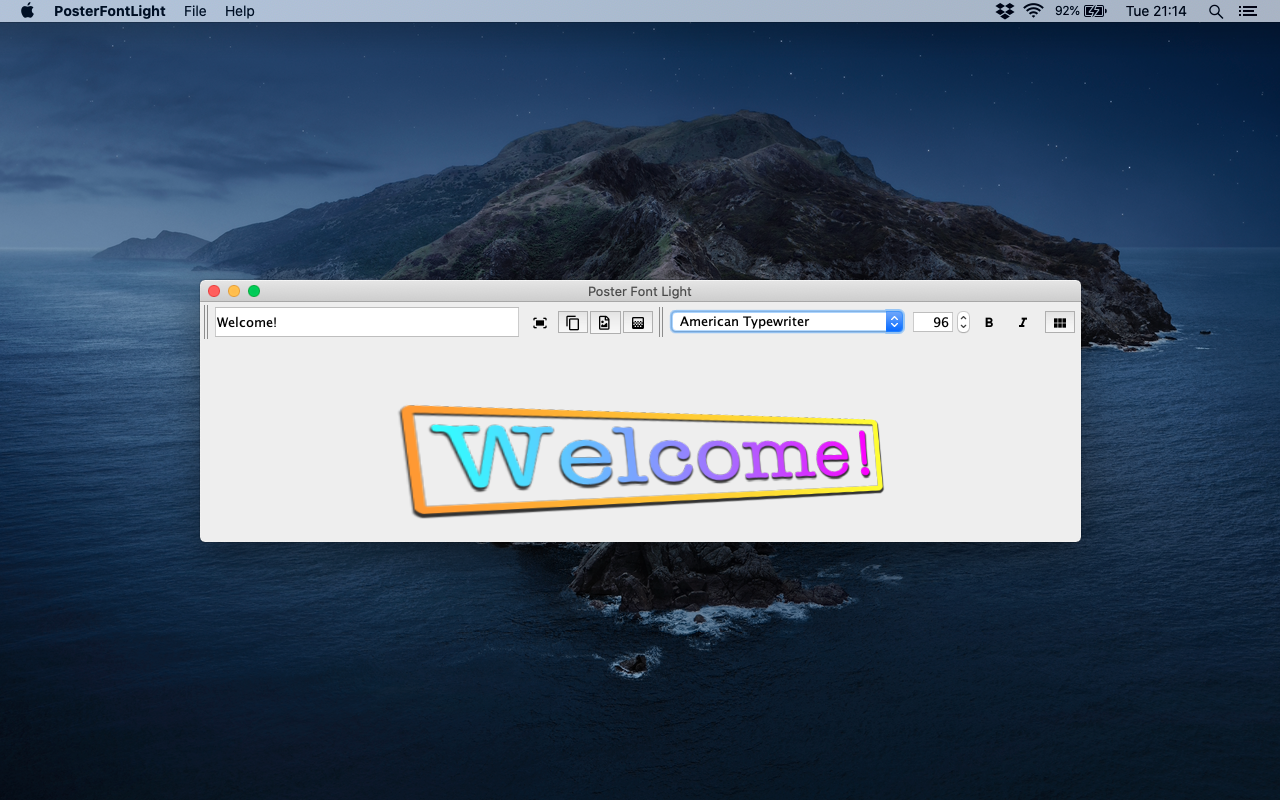Click the save image file icon

[x=605, y=322]
